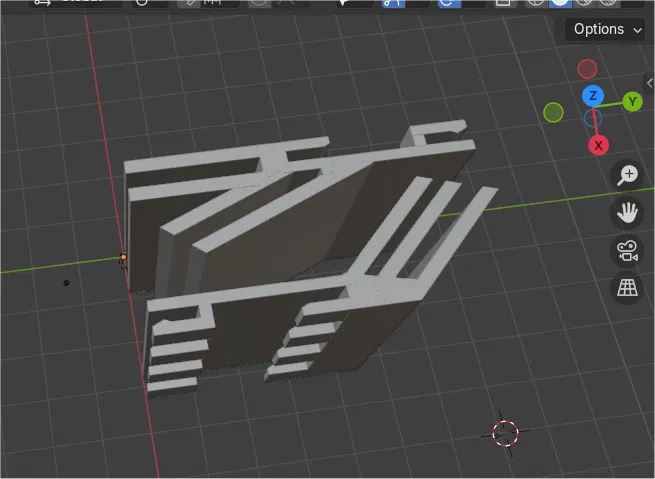The width and height of the screenshot is (655, 479).
Task: Toggle the camera view button
Action: click(x=627, y=251)
